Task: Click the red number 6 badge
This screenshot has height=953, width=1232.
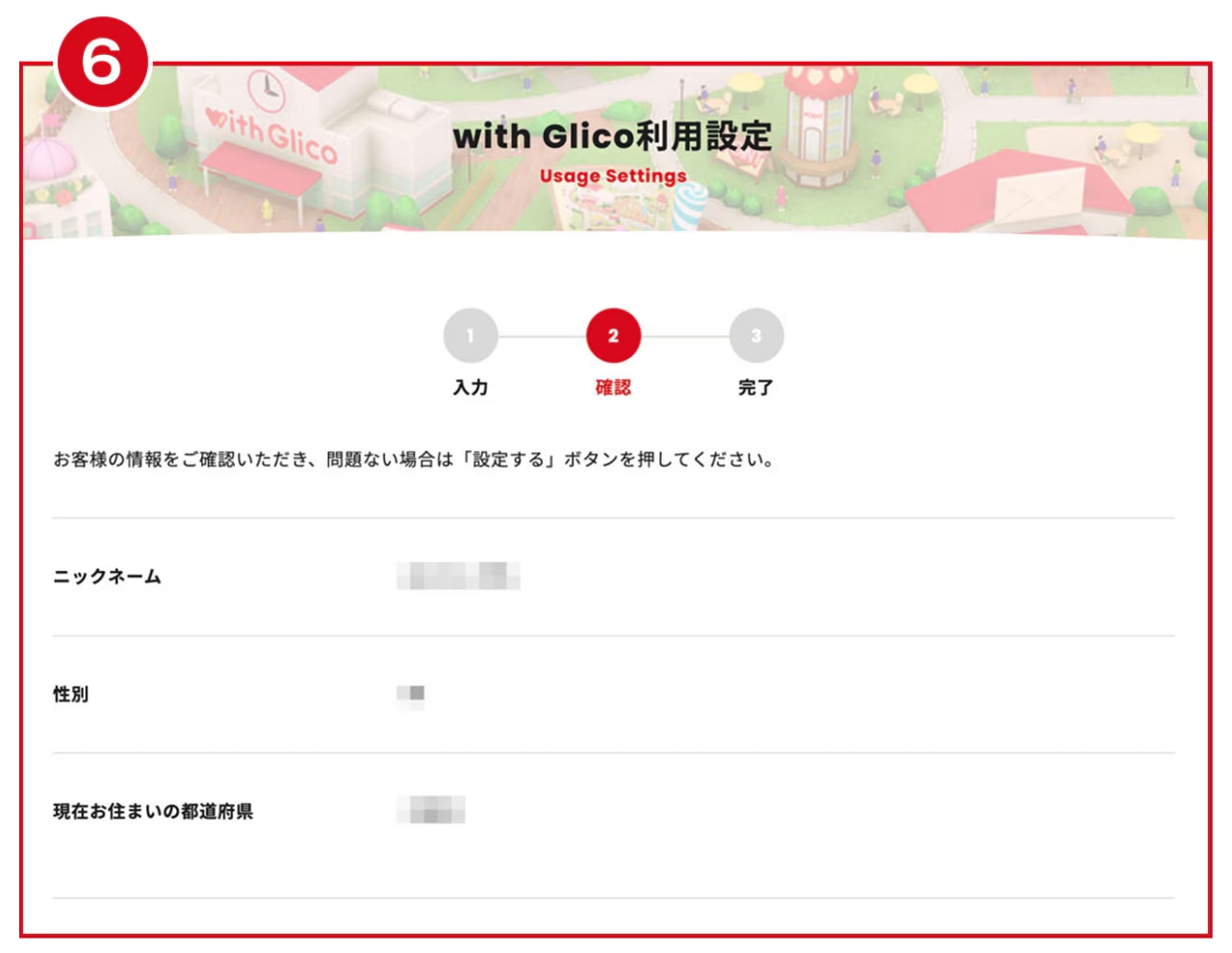Action: (102, 62)
